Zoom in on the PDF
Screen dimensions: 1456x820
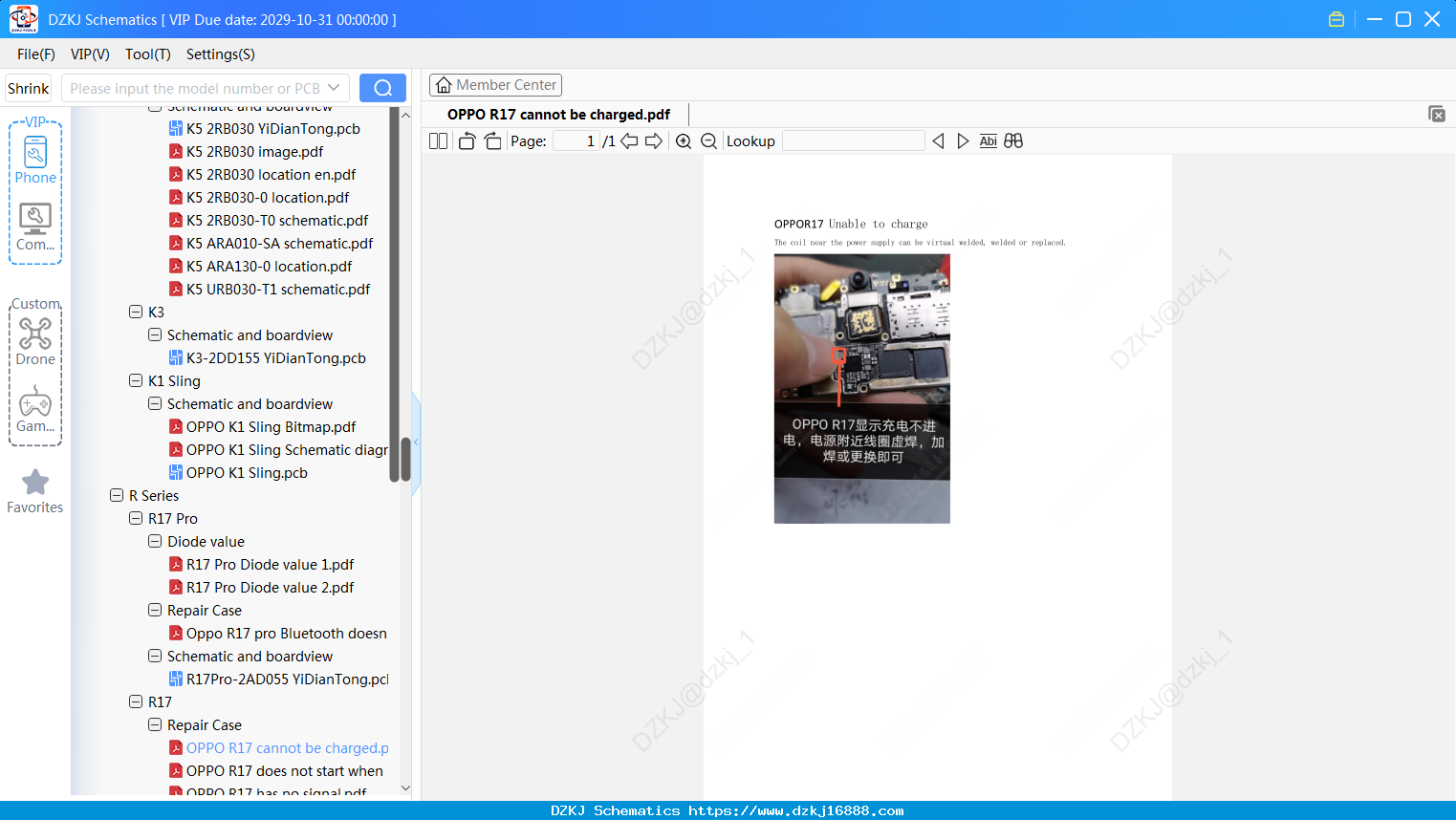684,141
